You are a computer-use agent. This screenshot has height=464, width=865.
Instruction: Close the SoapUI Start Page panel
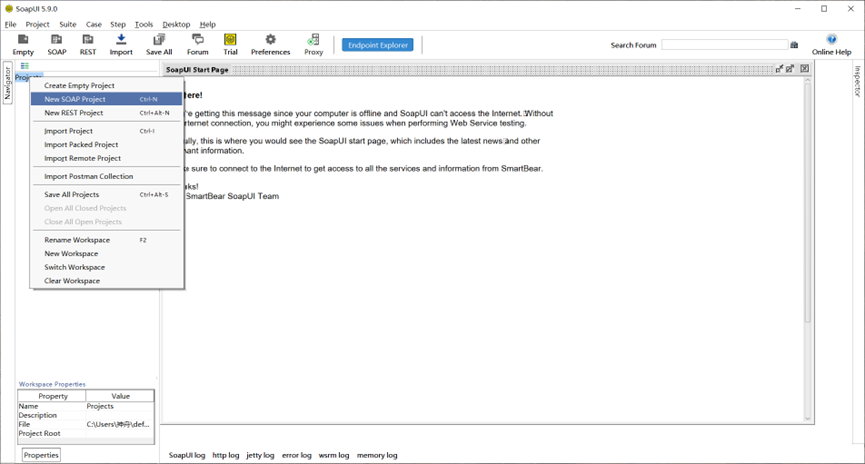(x=804, y=69)
